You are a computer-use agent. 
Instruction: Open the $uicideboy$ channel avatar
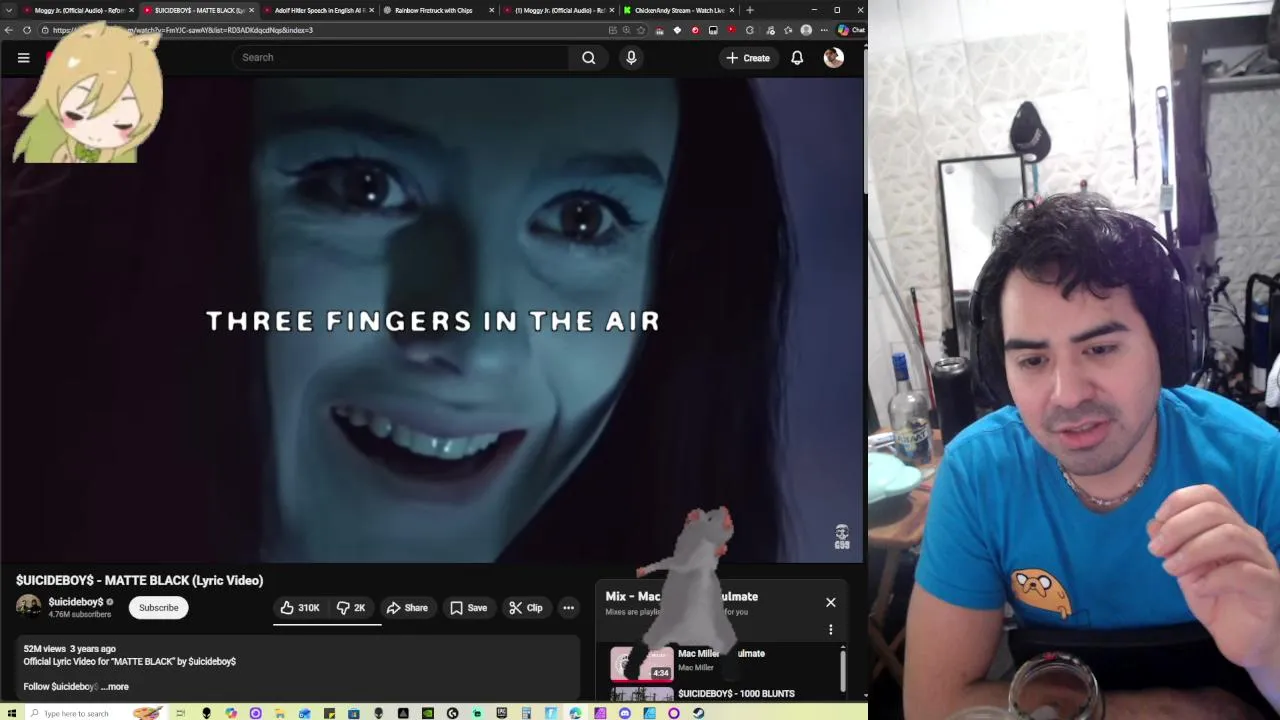(x=29, y=606)
